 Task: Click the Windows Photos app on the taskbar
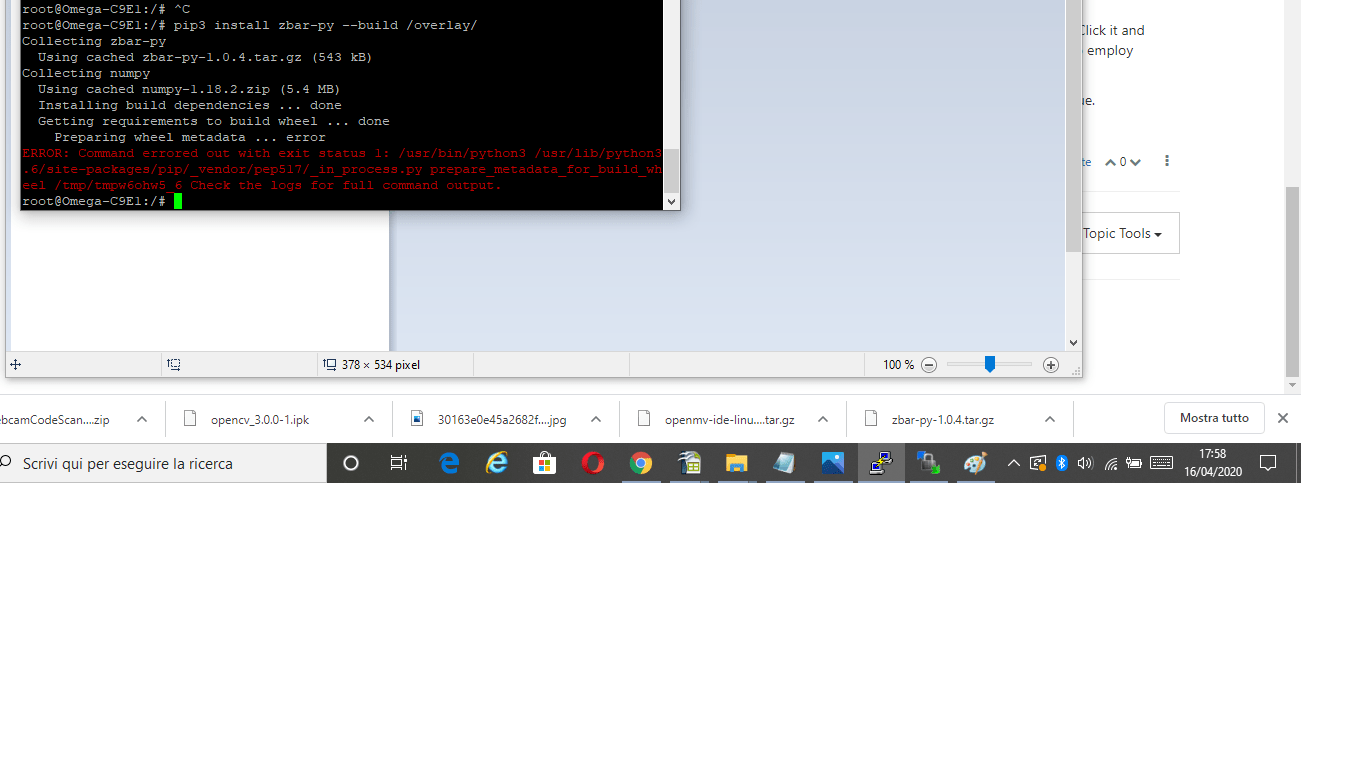coord(833,463)
